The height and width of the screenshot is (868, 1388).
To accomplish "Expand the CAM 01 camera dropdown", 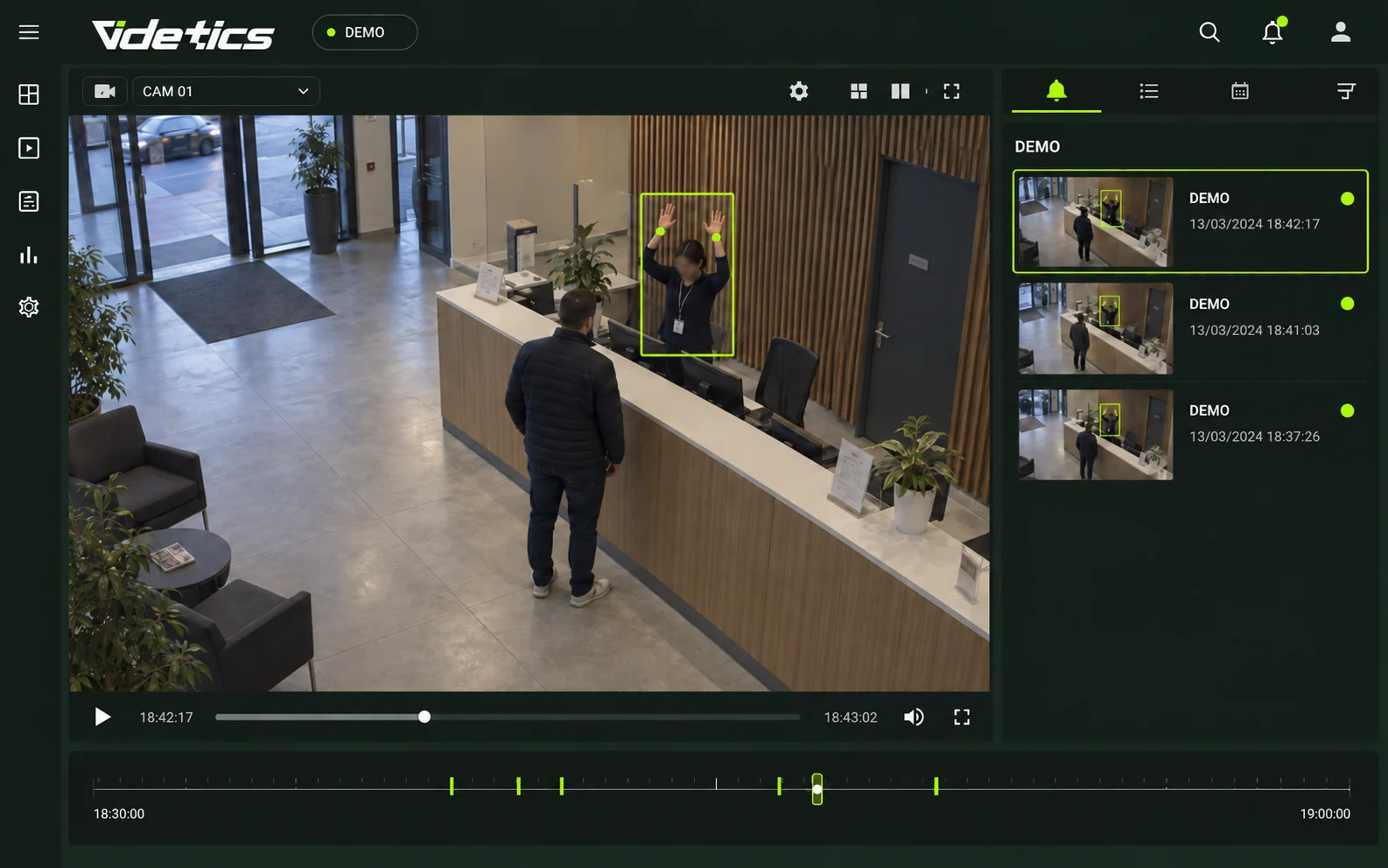I will (226, 91).
